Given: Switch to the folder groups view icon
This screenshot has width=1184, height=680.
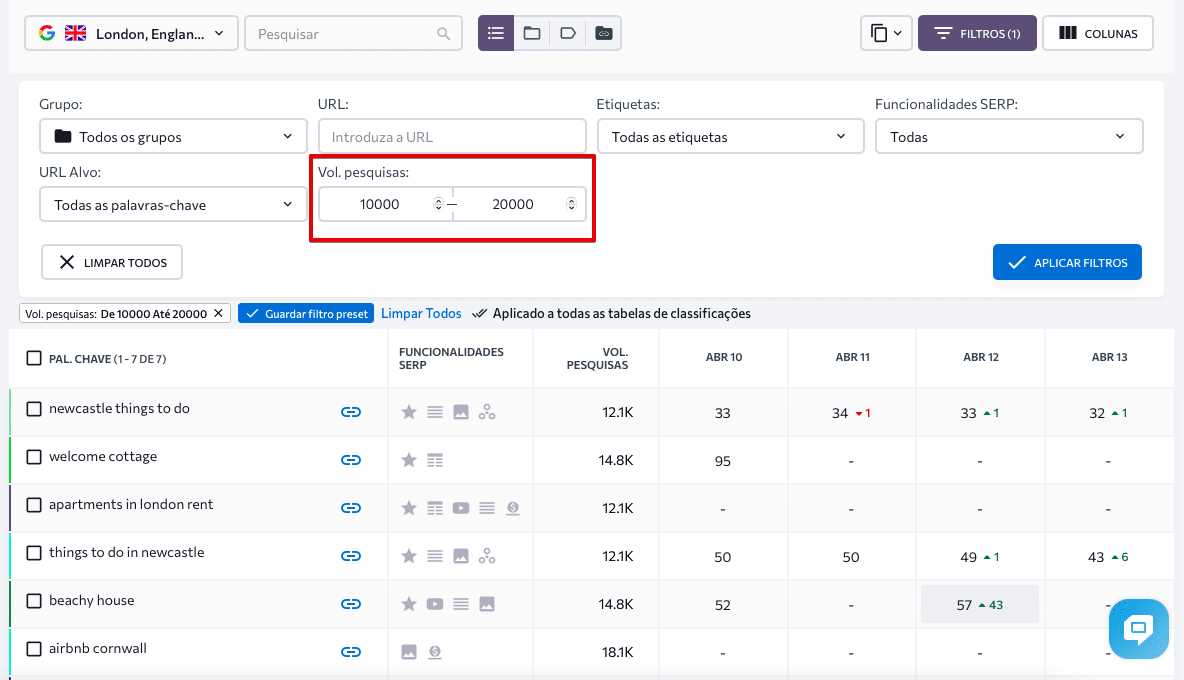Looking at the screenshot, I should click(x=532, y=33).
